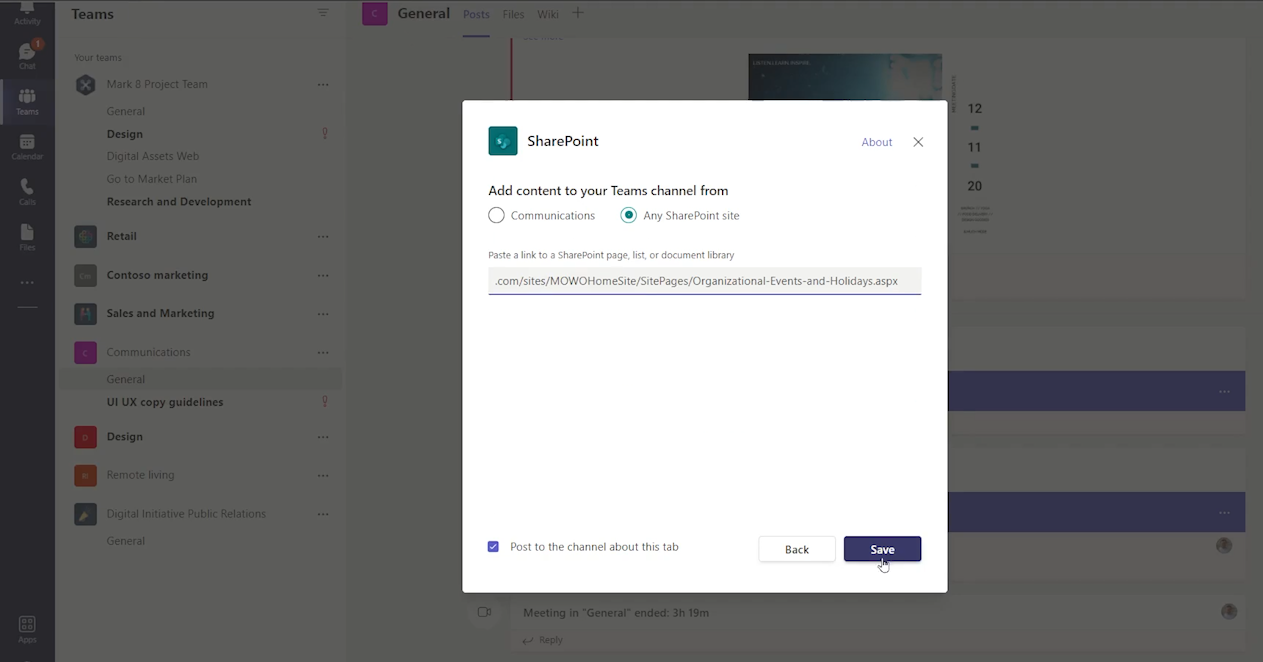Open more options for Remote living
This screenshot has height=662, width=1263.
[x=323, y=475]
